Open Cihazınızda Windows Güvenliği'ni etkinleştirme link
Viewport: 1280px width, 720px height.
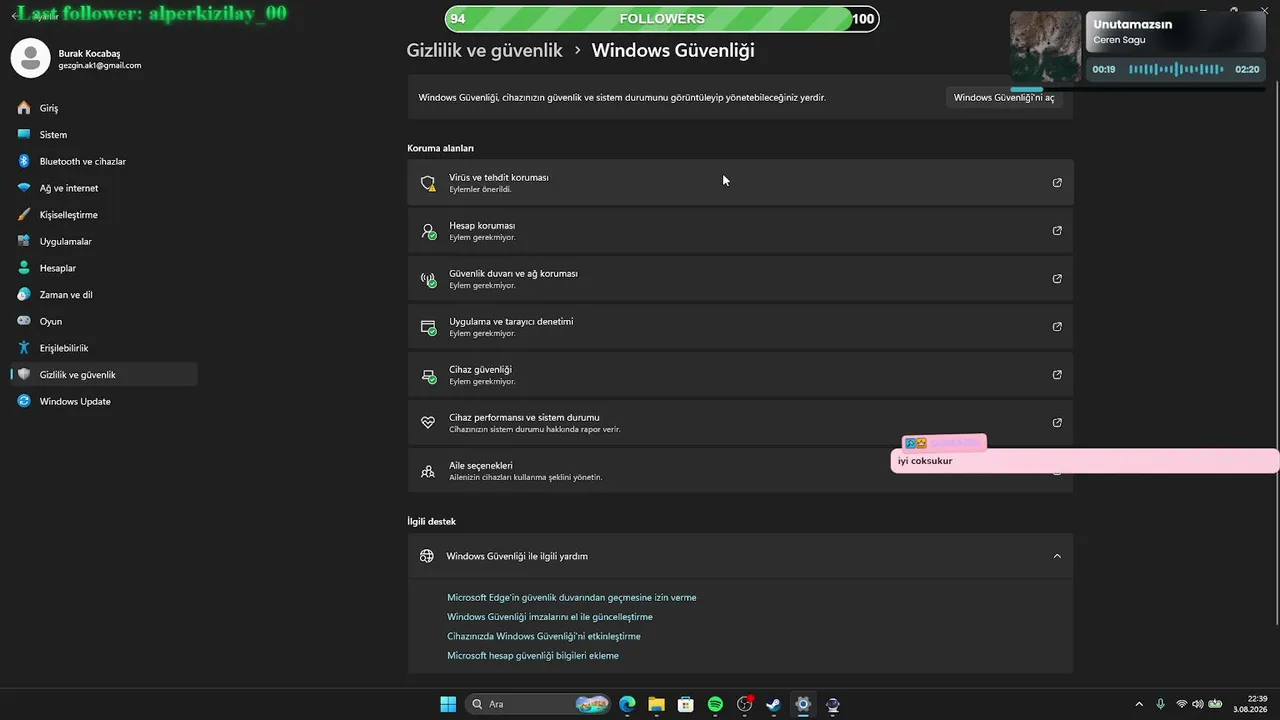coord(544,636)
